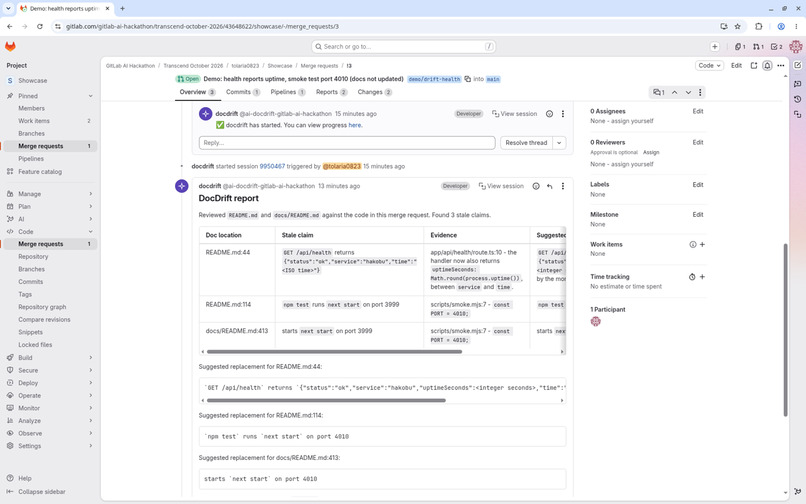Open the compose icon in right rail
Viewport: 806px width, 504px height.
[797, 66]
